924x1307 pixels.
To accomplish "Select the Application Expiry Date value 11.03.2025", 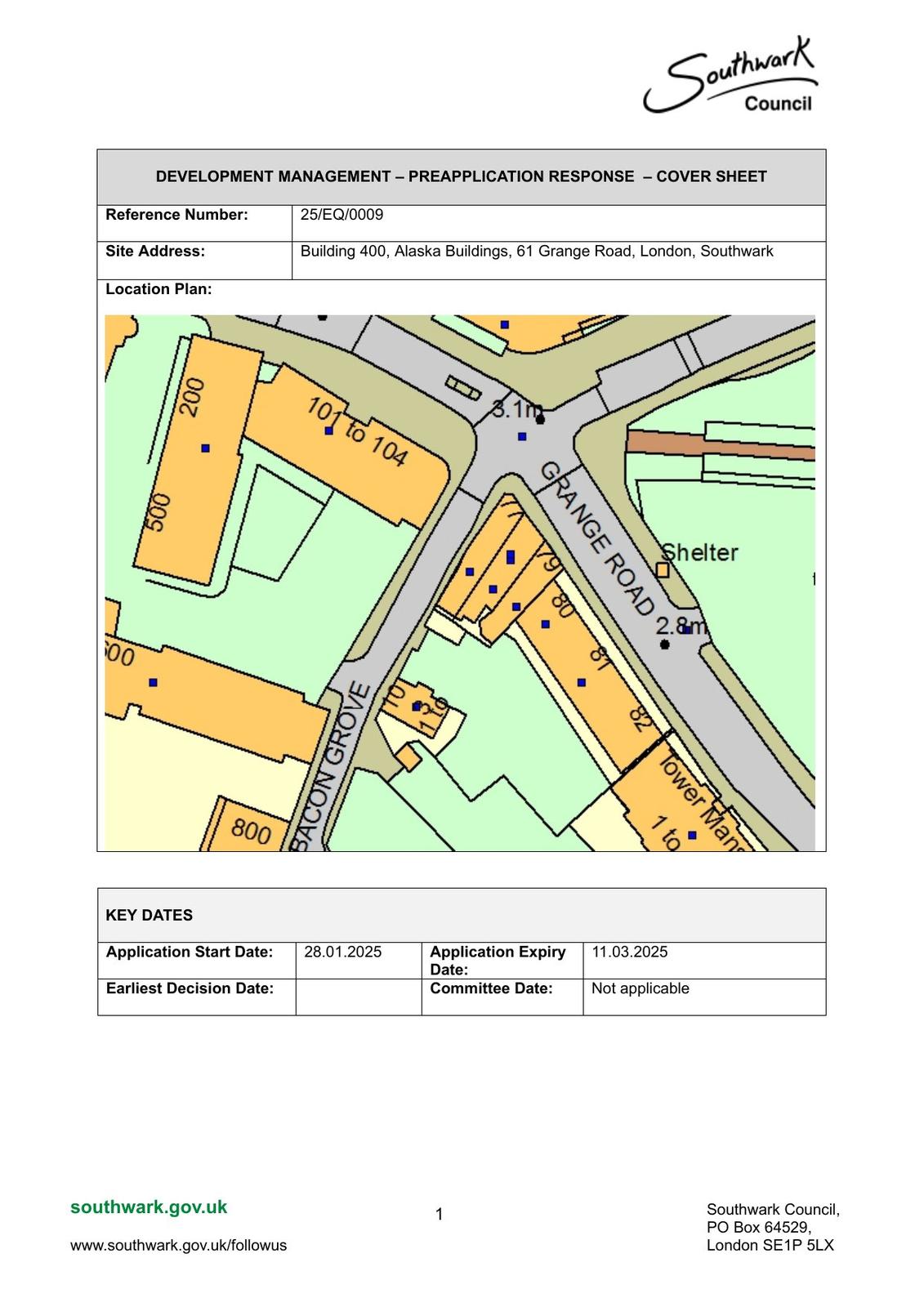I will point(629,952).
